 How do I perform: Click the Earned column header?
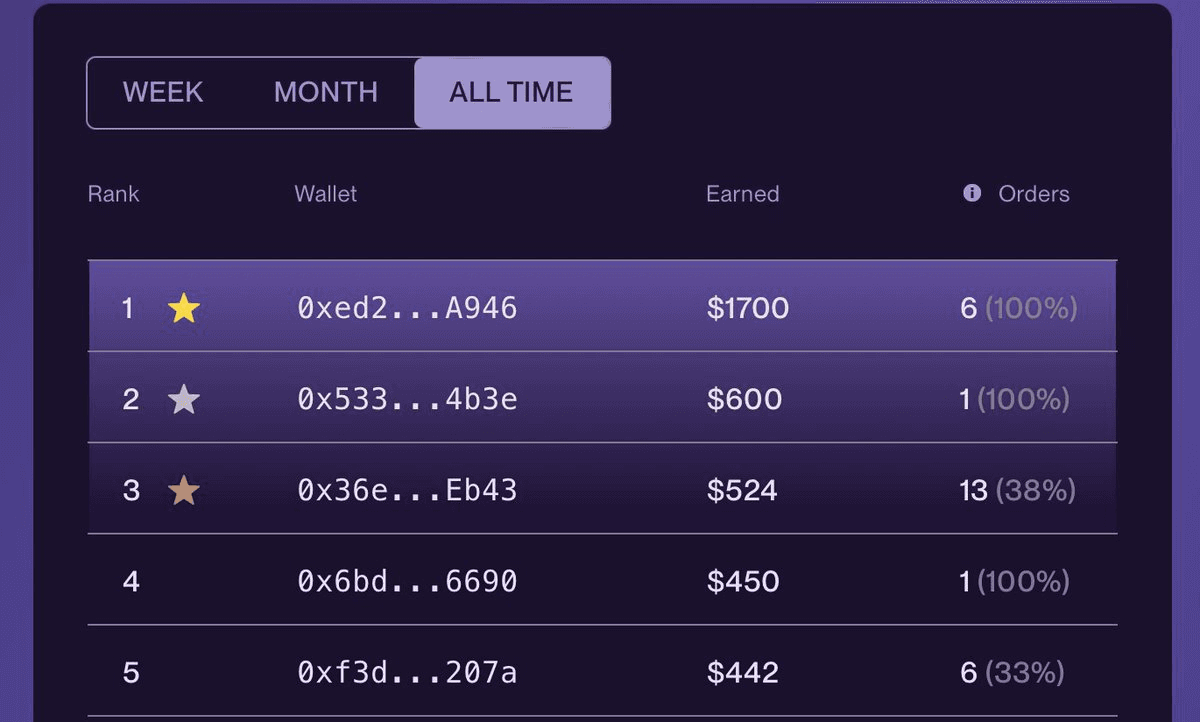pos(742,194)
